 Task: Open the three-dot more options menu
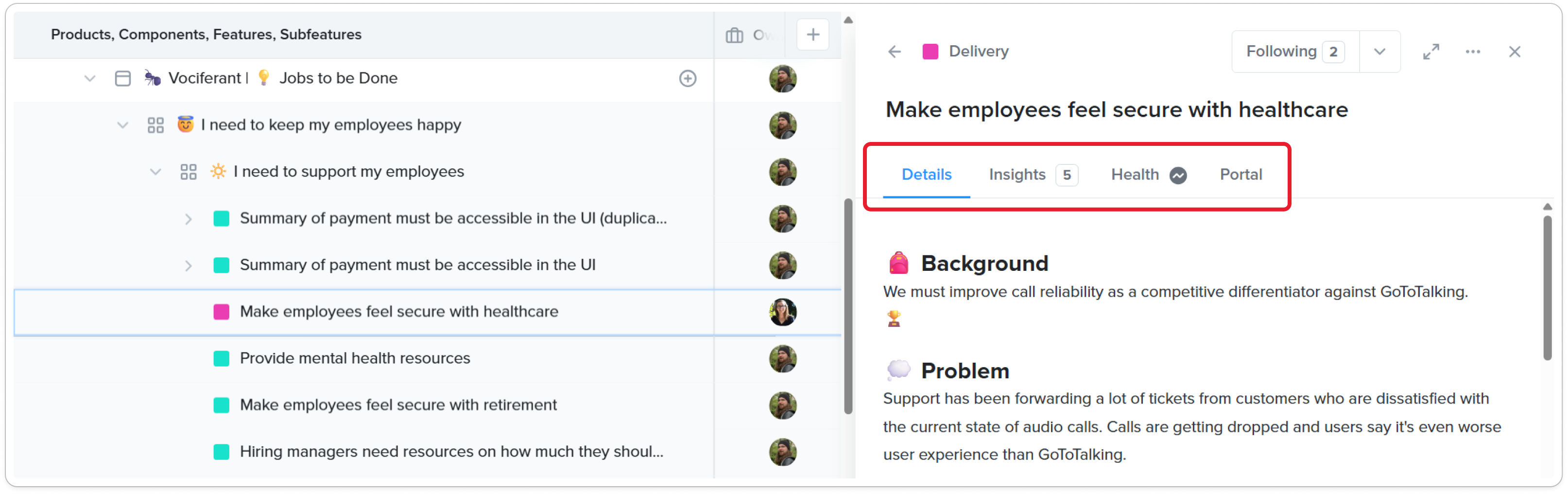(1472, 52)
